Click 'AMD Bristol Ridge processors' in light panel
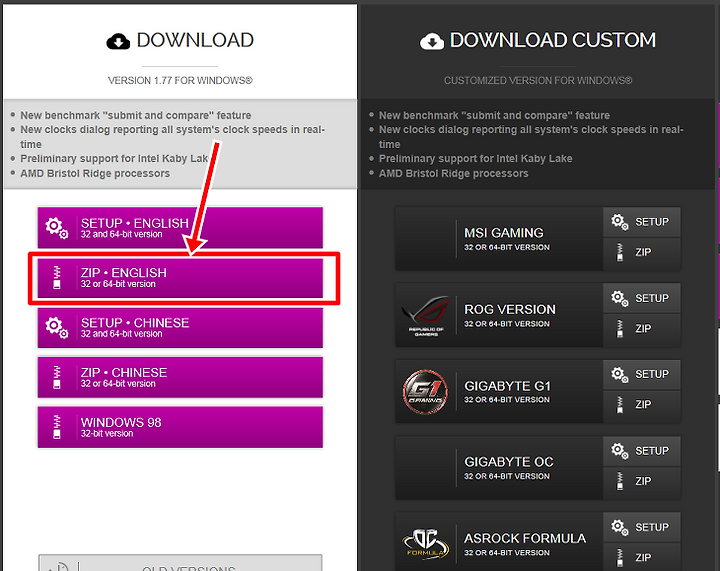This screenshot has height=571, width=720. click(95, 174)
